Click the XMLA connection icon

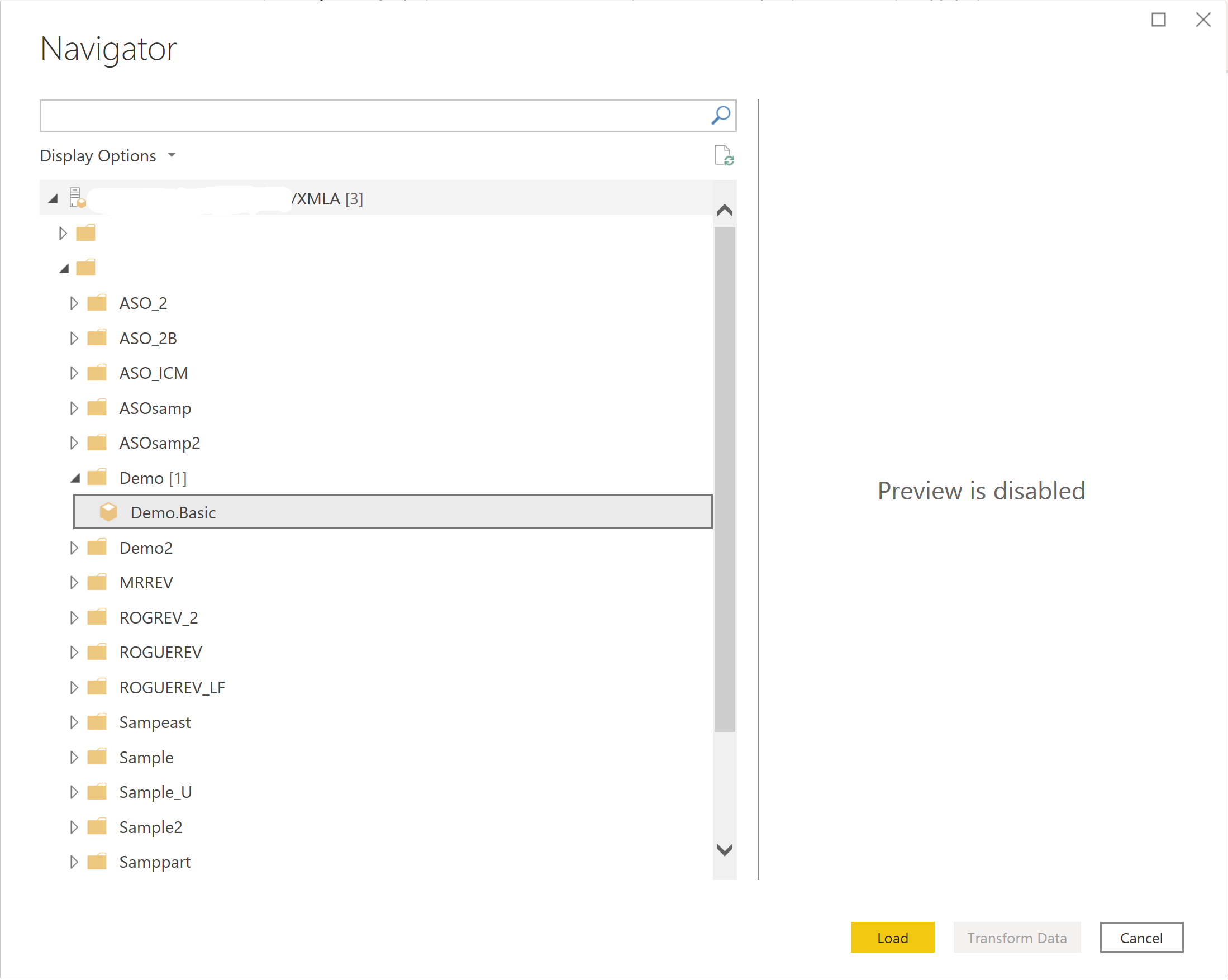pyautogui.click(x=79, y=198)
